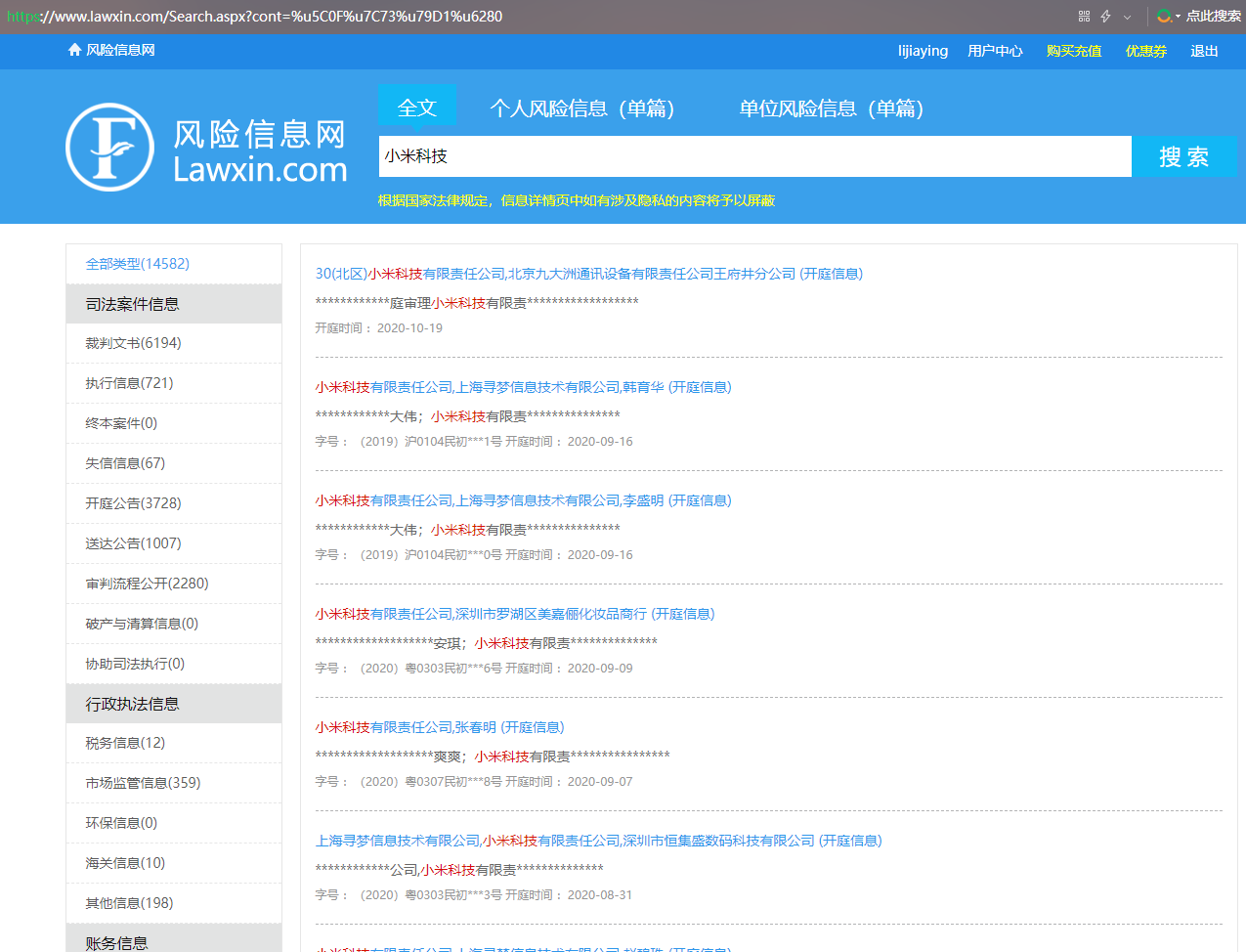This screenshot has width=1246, height=952.
Task: Expand the address bar chevron dropdown
Action: pos(1127,17)
